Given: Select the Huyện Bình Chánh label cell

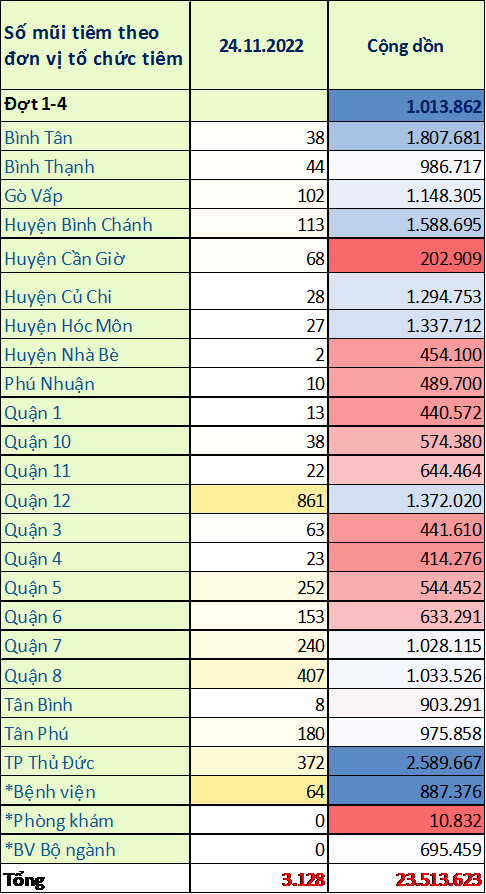Looking at the screenshot, I should point(95,225).
